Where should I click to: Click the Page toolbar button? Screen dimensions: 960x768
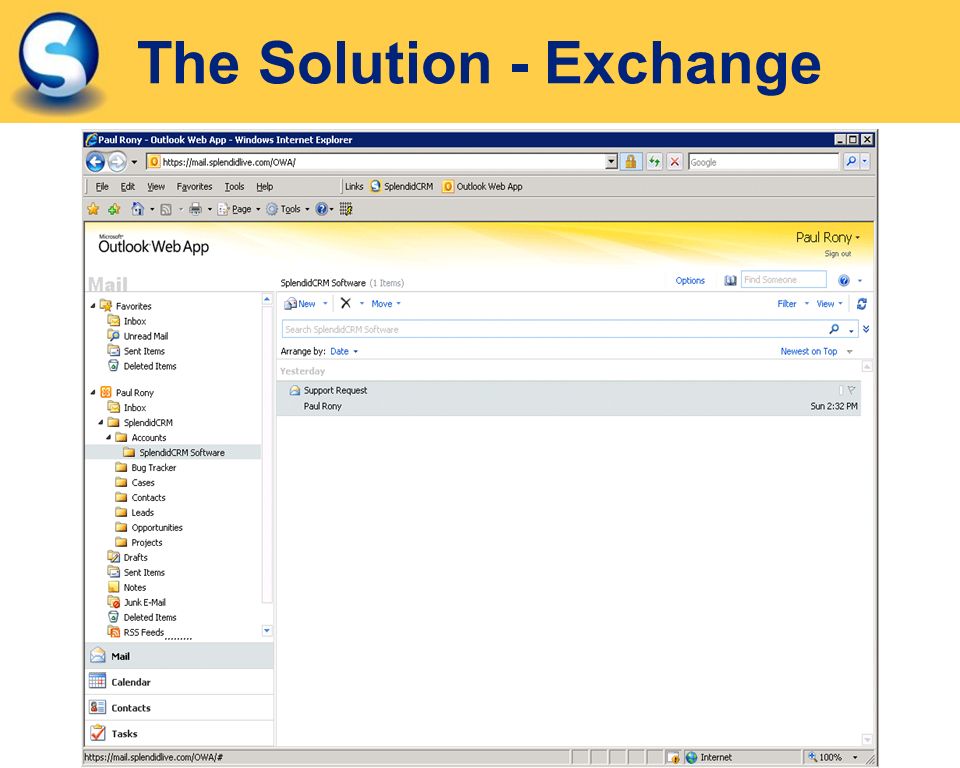click(x=239, y=209)
